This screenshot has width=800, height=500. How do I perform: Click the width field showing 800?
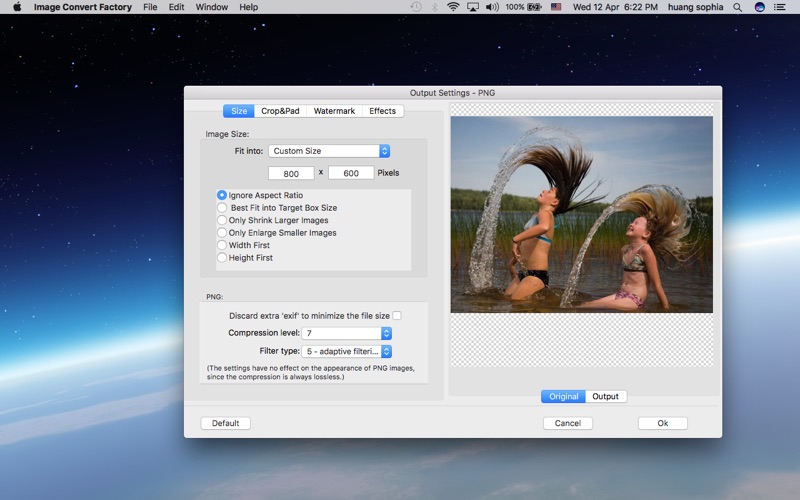point(291,173)
